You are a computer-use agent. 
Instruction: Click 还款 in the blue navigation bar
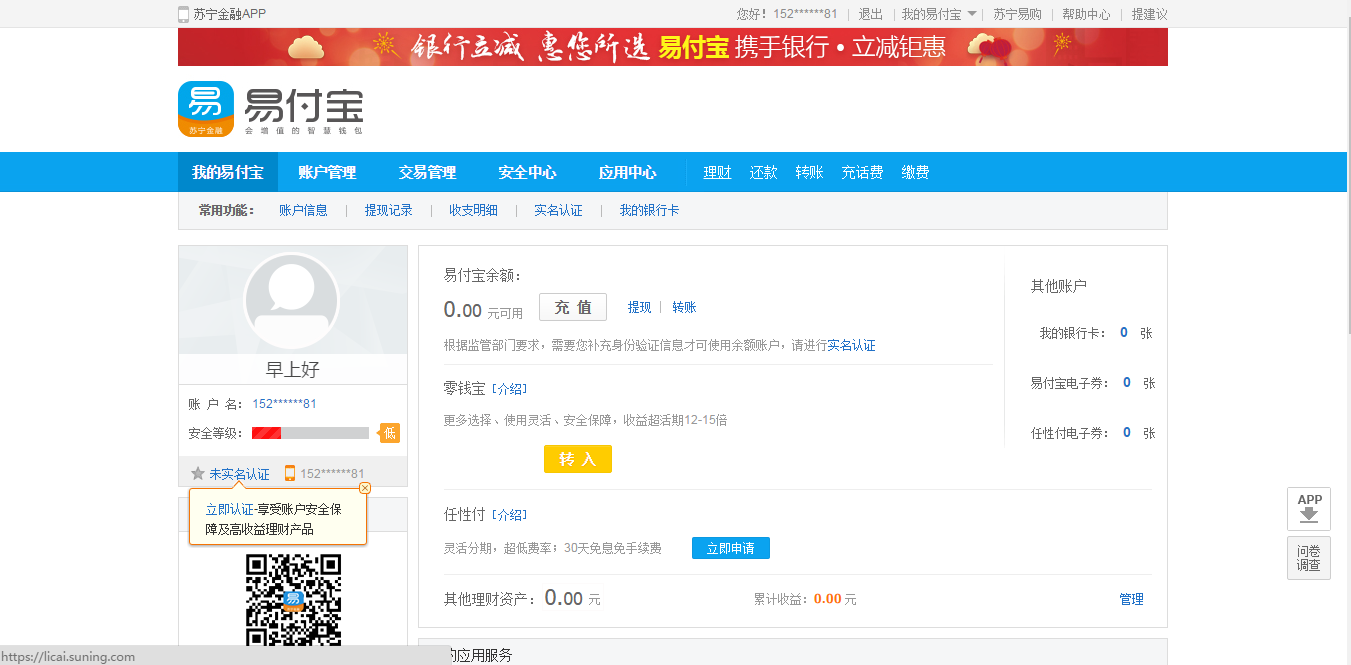(764, 172)
